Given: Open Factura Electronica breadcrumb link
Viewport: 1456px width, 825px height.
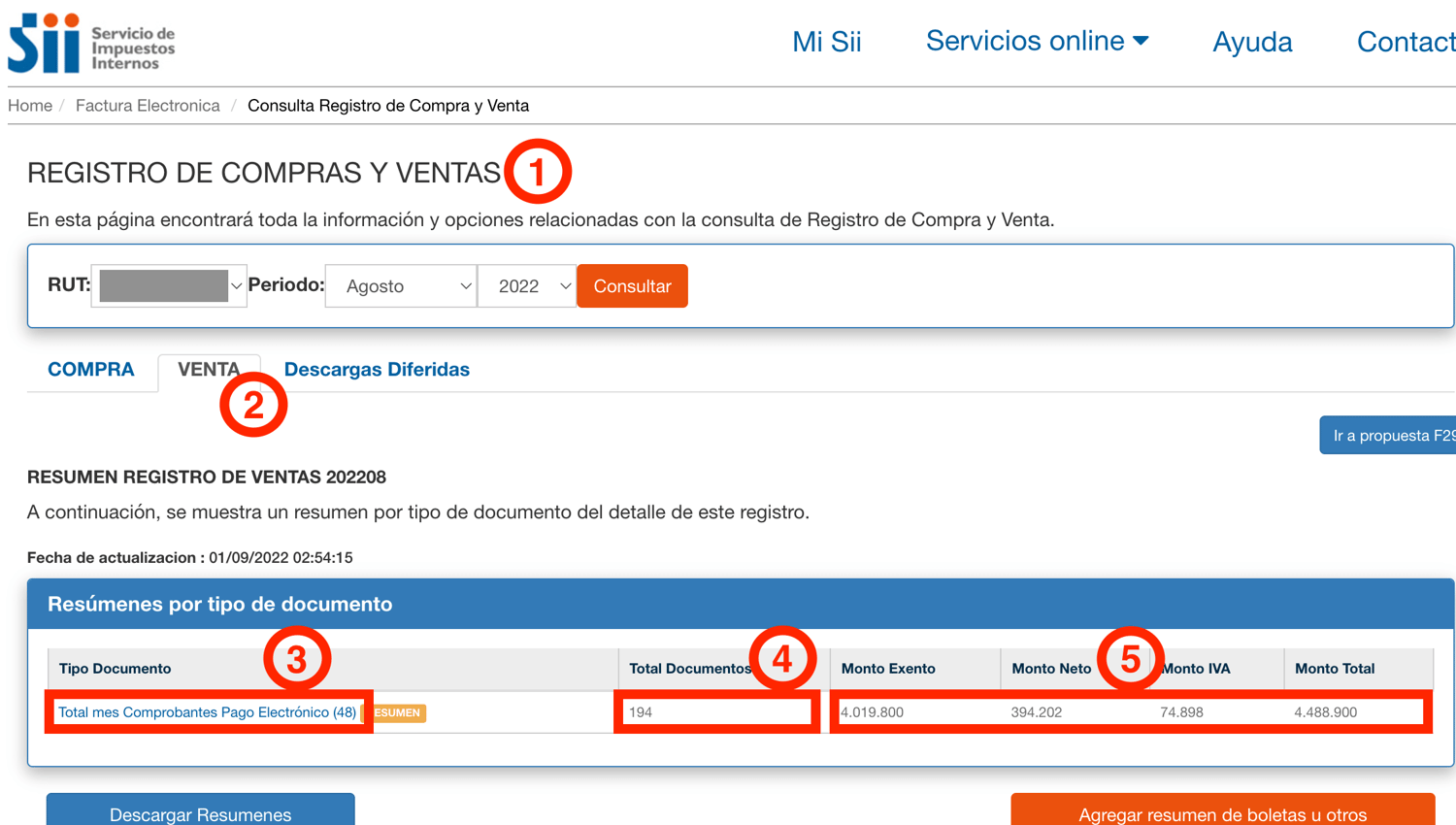Looking at the screenshot, I should 148,105.
